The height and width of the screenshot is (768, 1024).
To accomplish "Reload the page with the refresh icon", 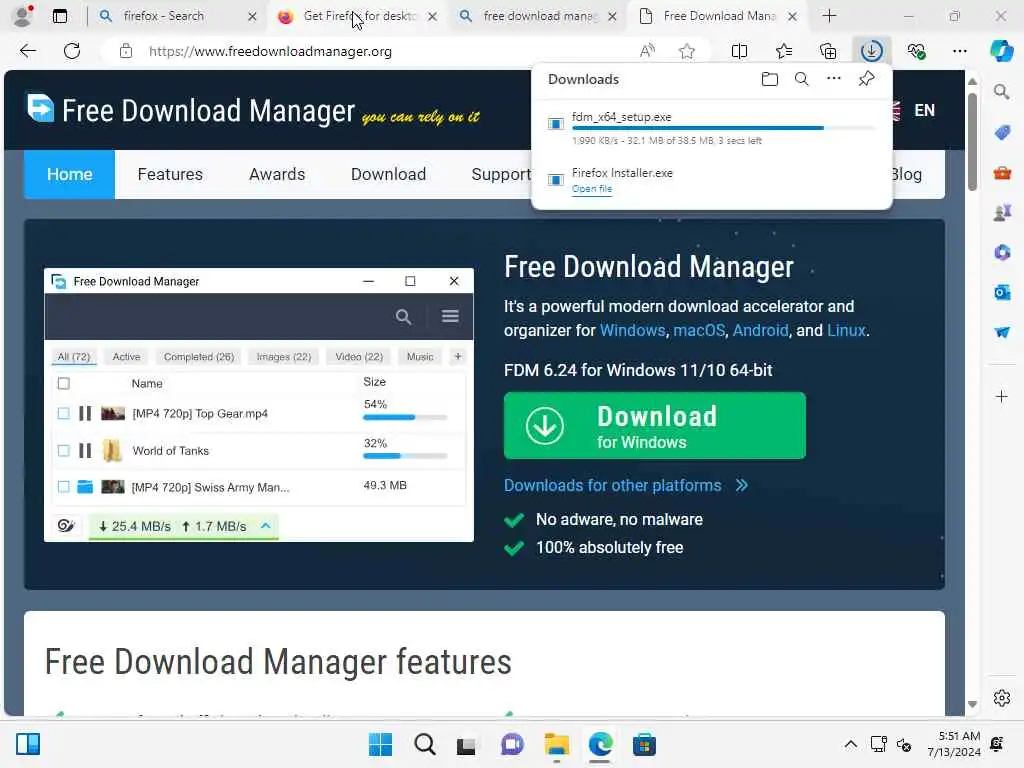I will coord(72,51).
